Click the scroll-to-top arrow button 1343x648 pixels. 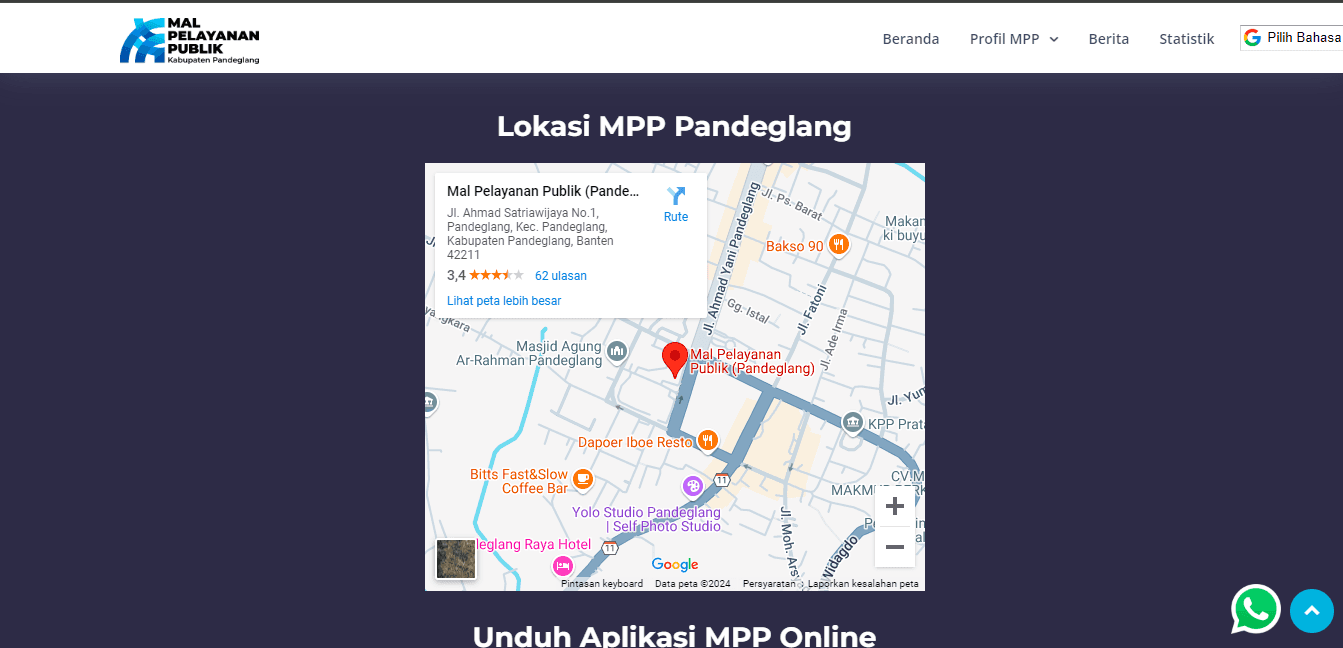(x=1312, y=610)
